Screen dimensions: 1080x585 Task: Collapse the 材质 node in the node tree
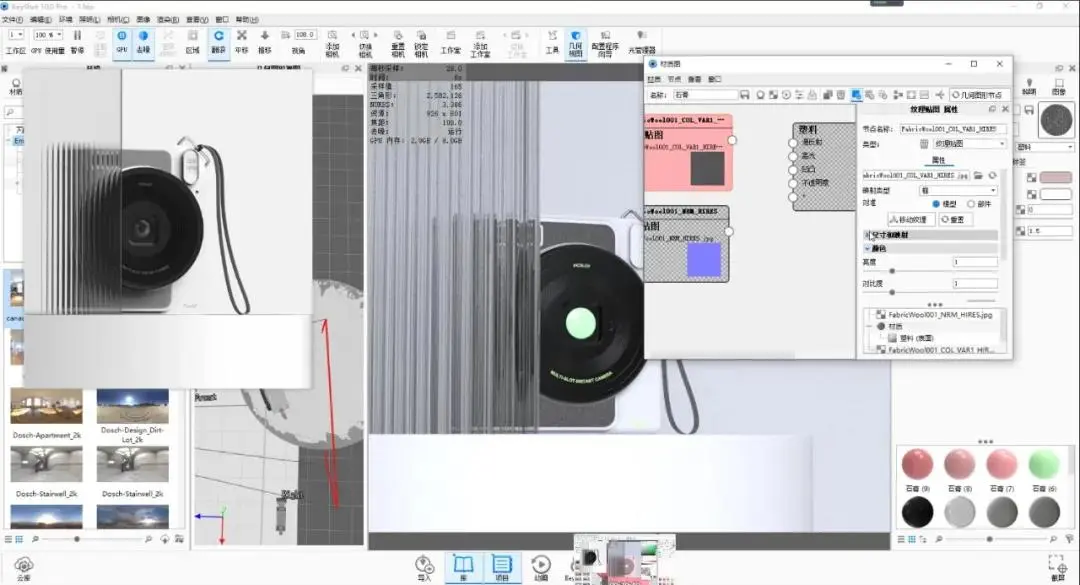tap(869, 327)
